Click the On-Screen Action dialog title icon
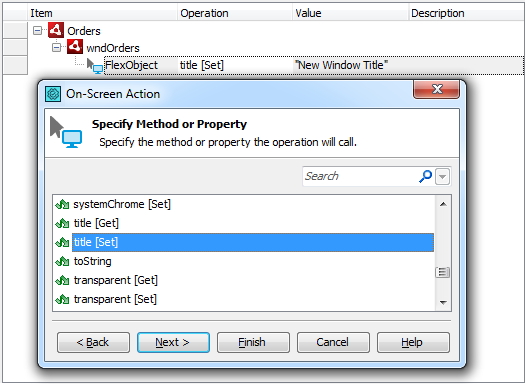Image resolution: width=527 pixels, height=384 pixels. 53,94
